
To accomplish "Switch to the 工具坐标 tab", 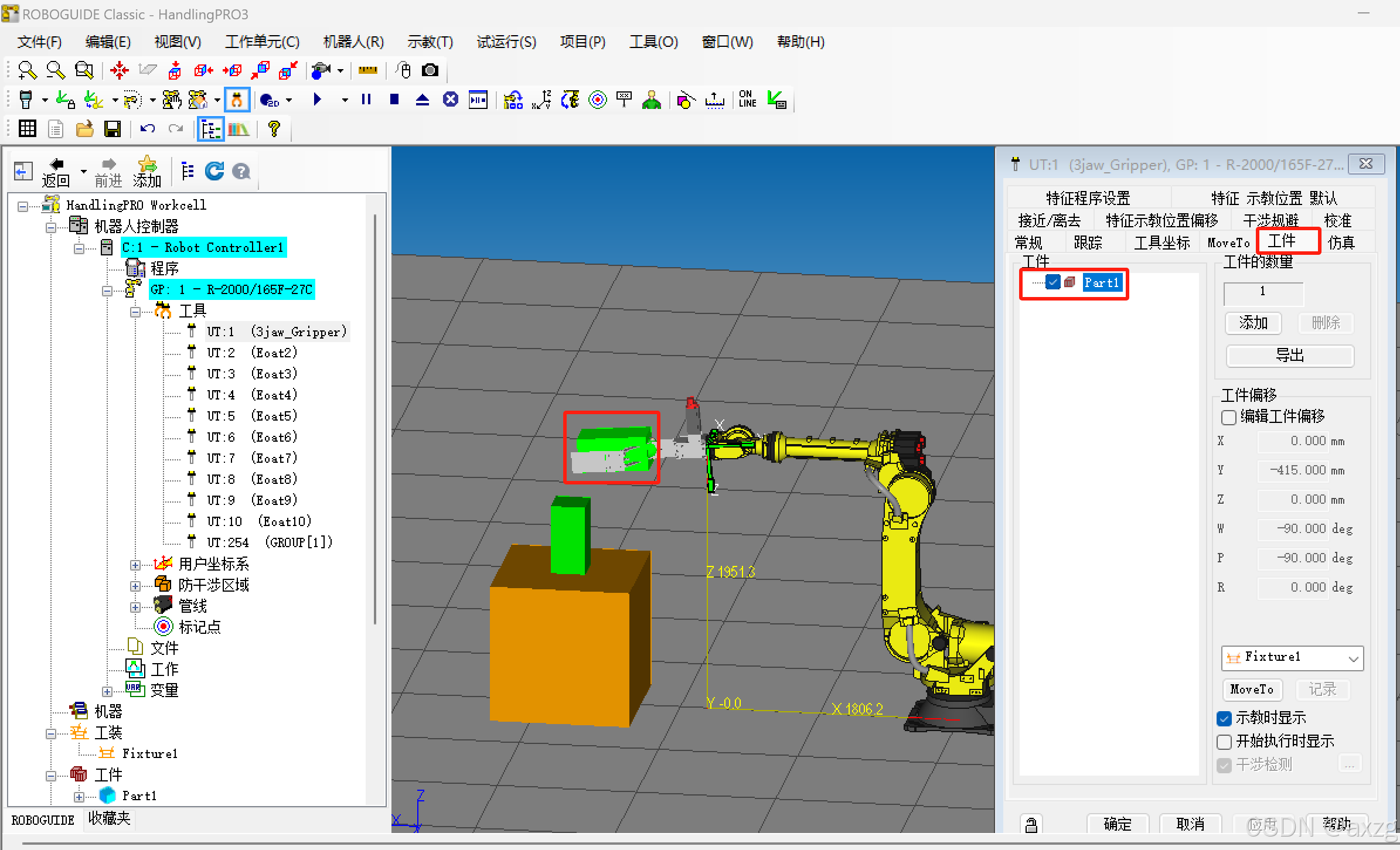I will coord(1161,243).
